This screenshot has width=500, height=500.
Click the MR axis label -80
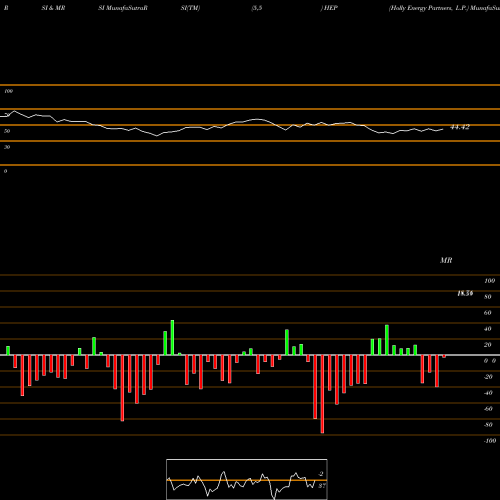tap(488, 425)
